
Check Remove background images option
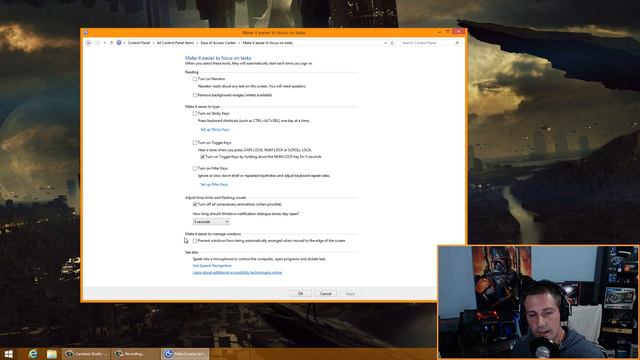195,95
